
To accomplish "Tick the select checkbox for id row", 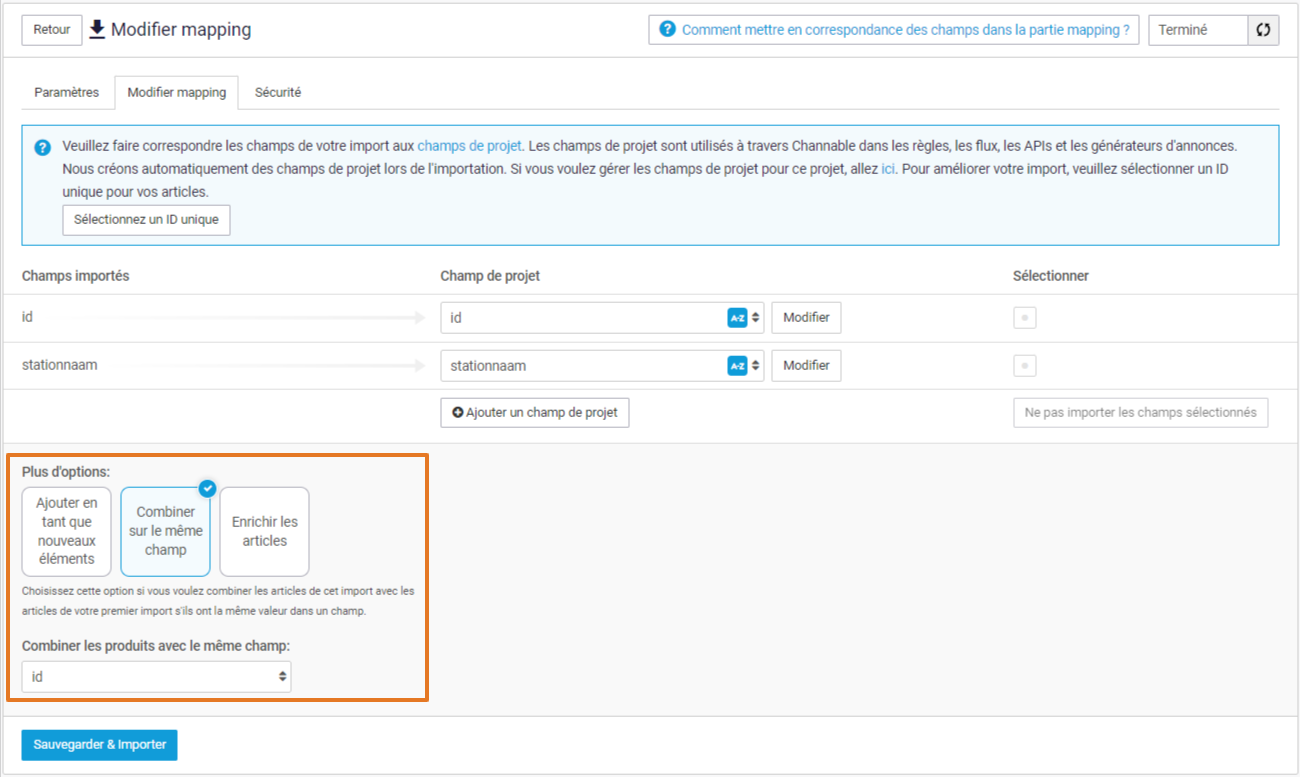I will (1025, 318).
